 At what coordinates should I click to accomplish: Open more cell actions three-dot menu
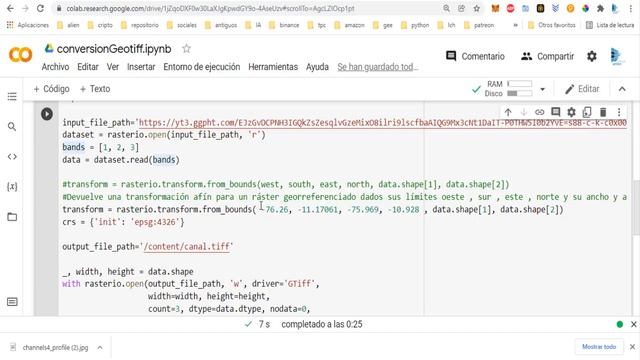[x=619, y=112]
